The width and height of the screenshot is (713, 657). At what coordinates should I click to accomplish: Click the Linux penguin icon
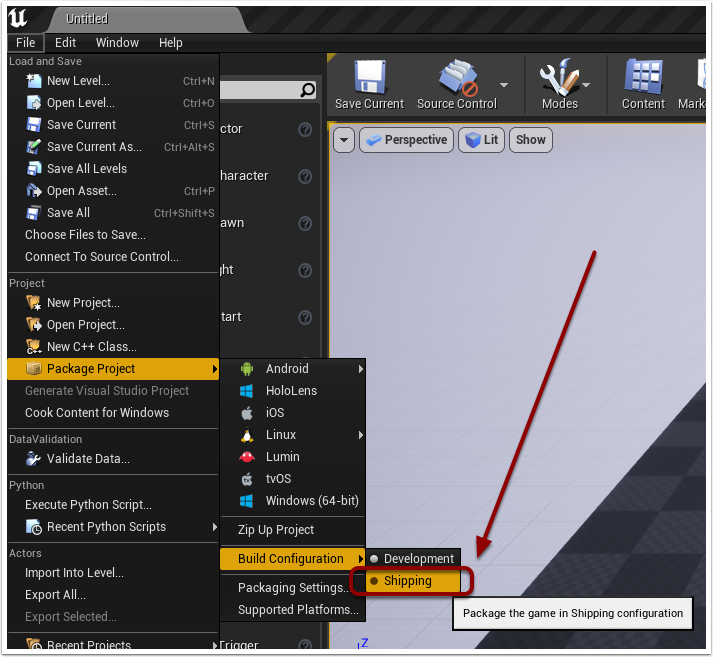246,435
